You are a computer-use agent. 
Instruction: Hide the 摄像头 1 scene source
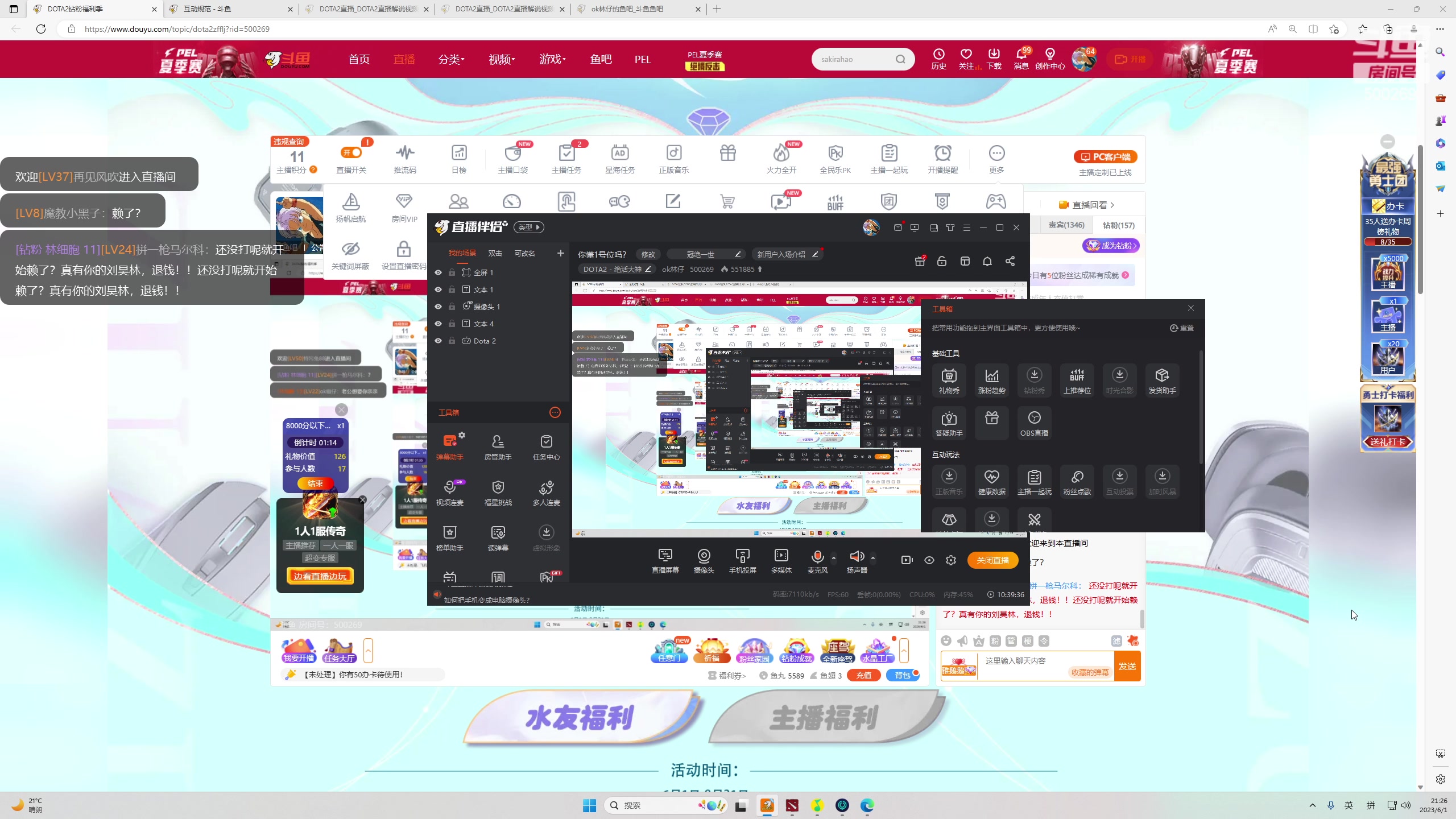(438, 307)
